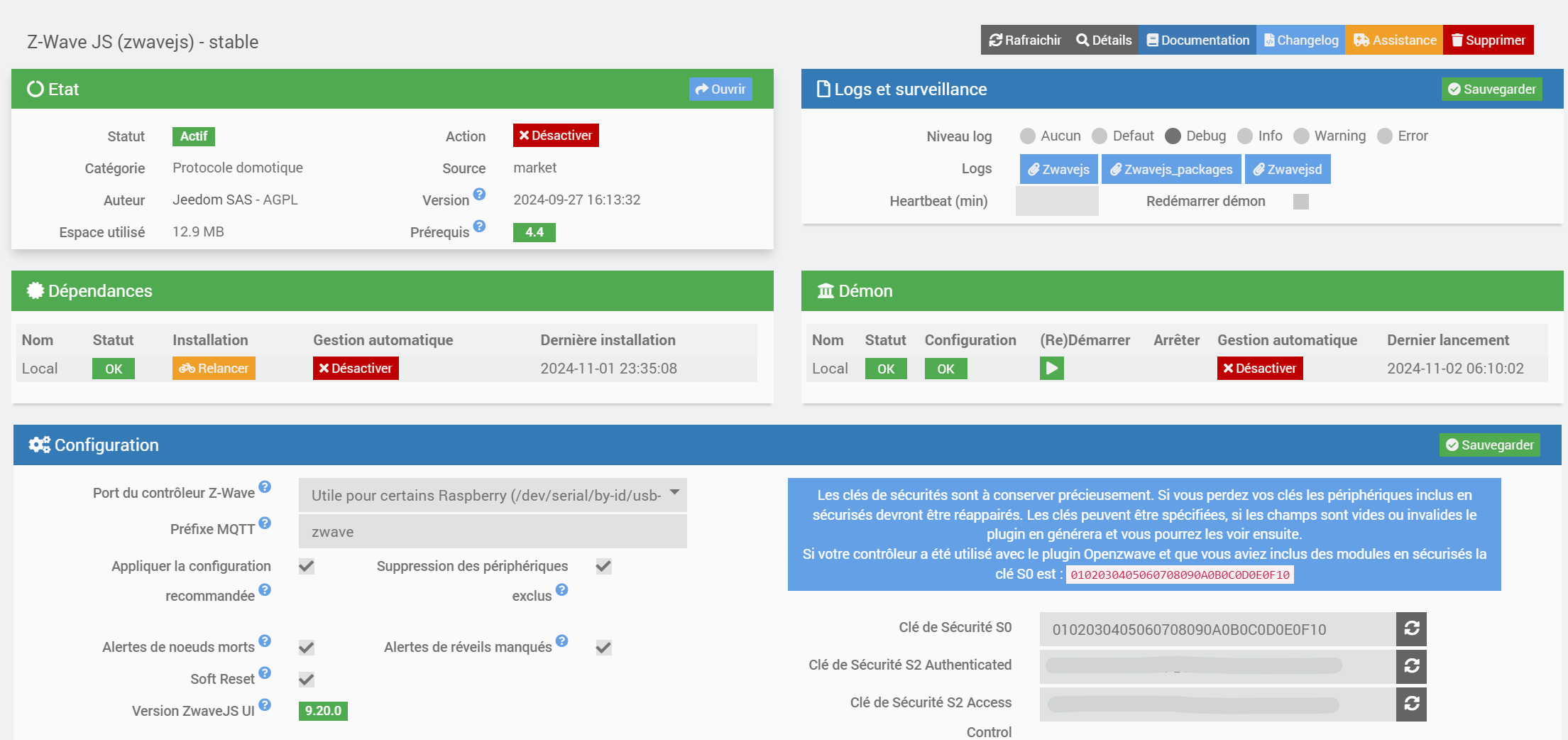Regenerate the S2 Authenticated key
1568x740 pixels.
click(1411, 666)
